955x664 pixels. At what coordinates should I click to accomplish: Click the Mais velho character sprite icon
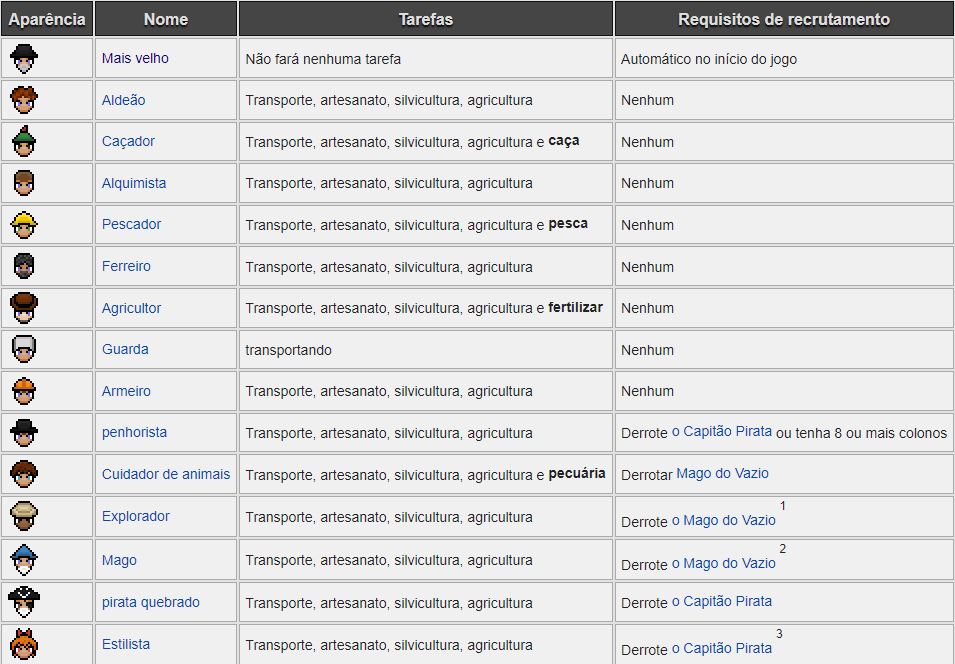[24, 58]
